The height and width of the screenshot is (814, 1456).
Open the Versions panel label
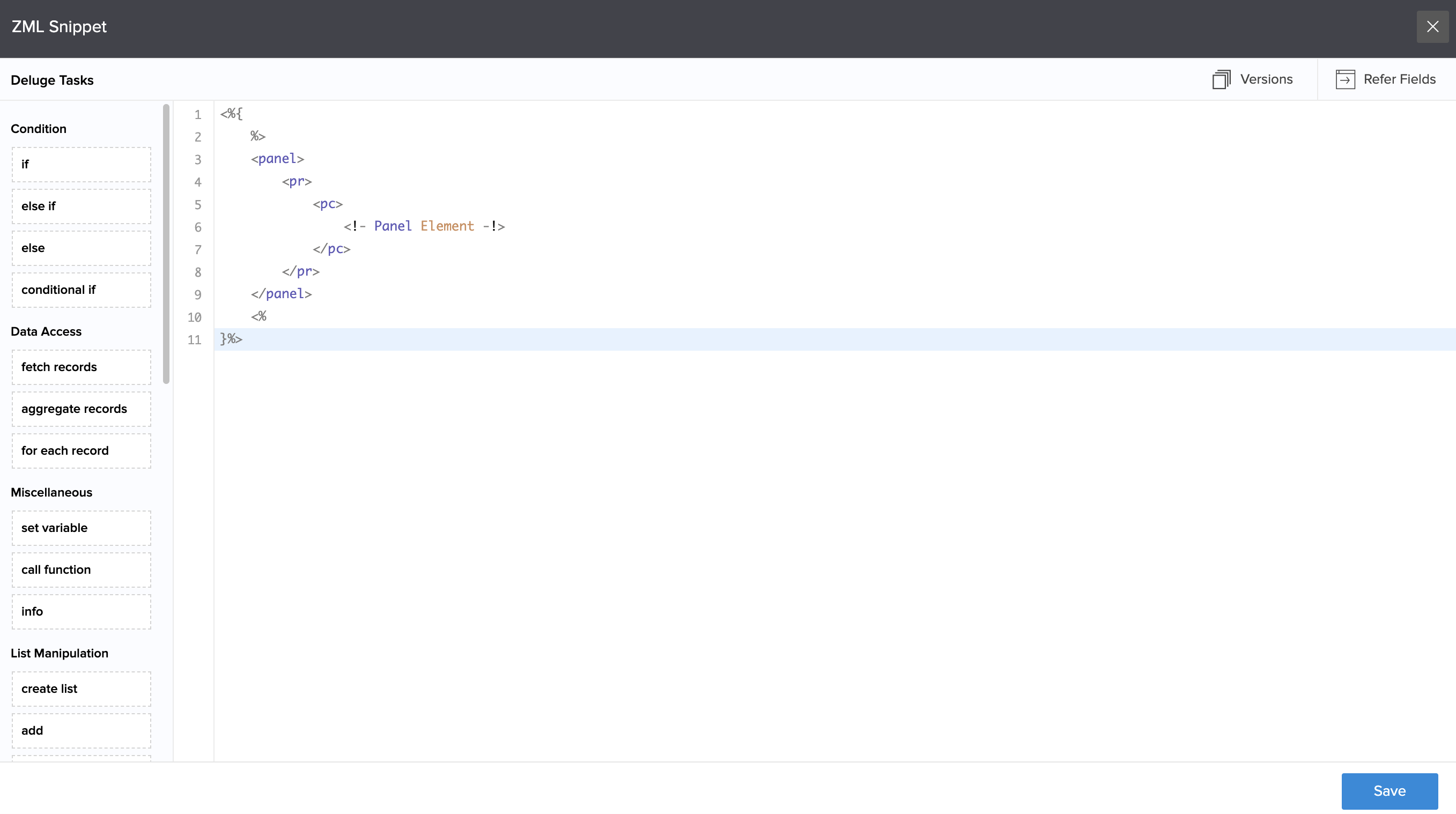tap(1266, 79)
